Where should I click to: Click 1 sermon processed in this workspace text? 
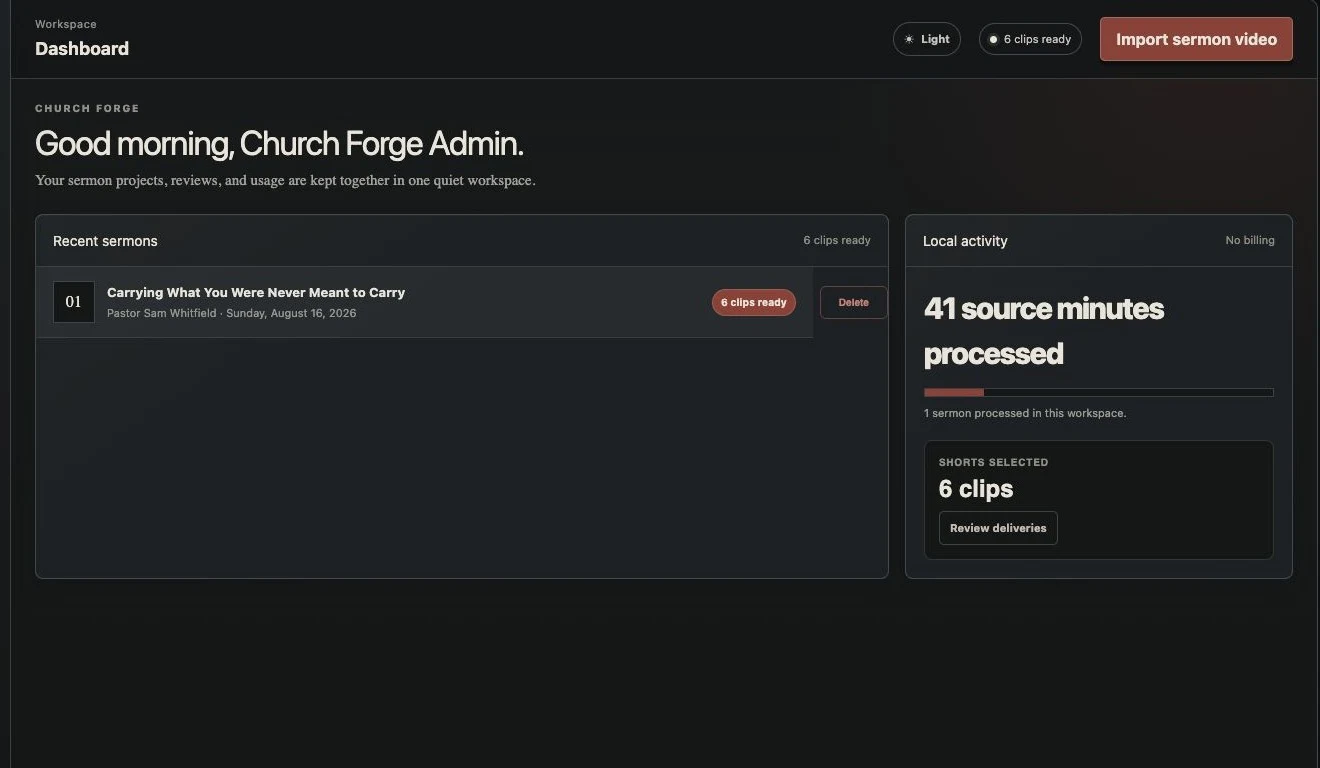point(1025,413)
